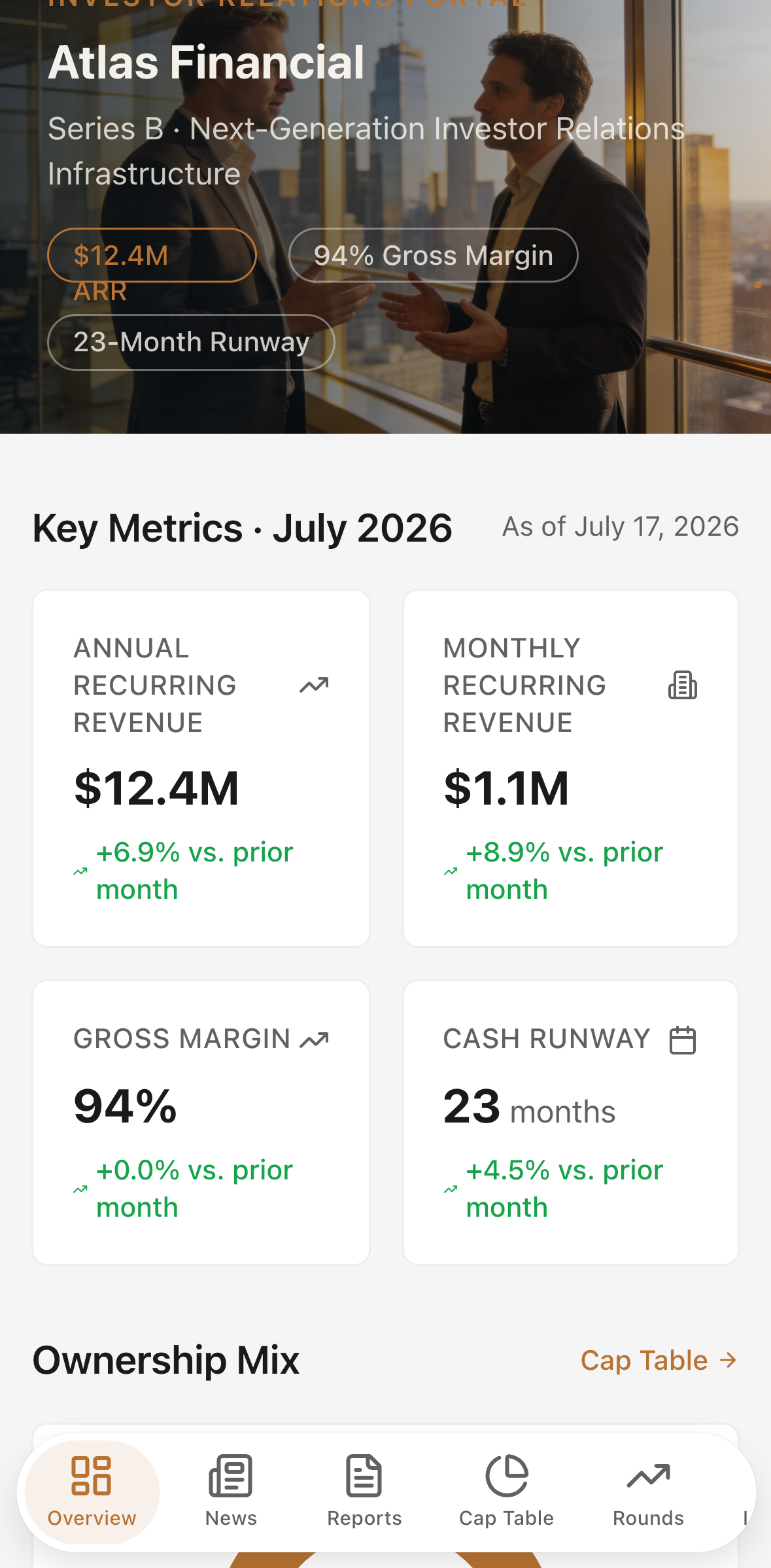Switch to the Rounds tab label
771x1568 pixels.
click(649, 1518)
